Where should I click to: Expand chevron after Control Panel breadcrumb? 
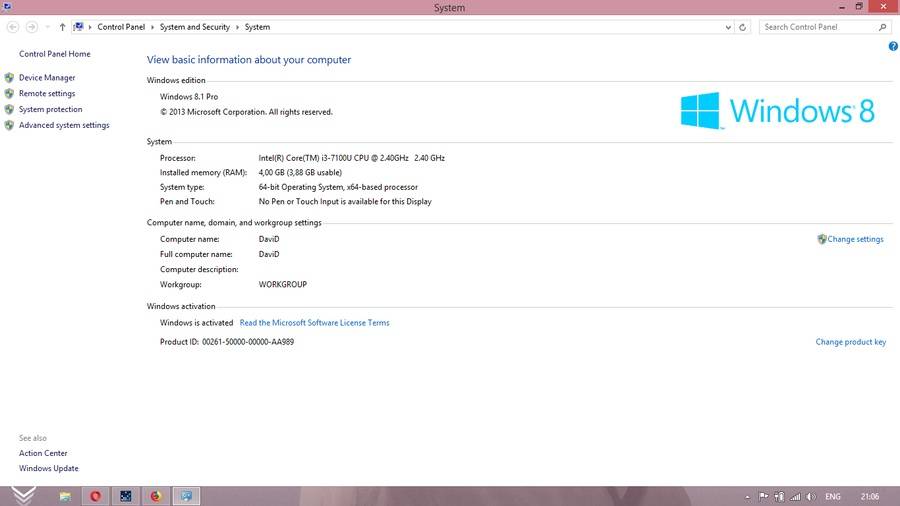click(152, 27)
